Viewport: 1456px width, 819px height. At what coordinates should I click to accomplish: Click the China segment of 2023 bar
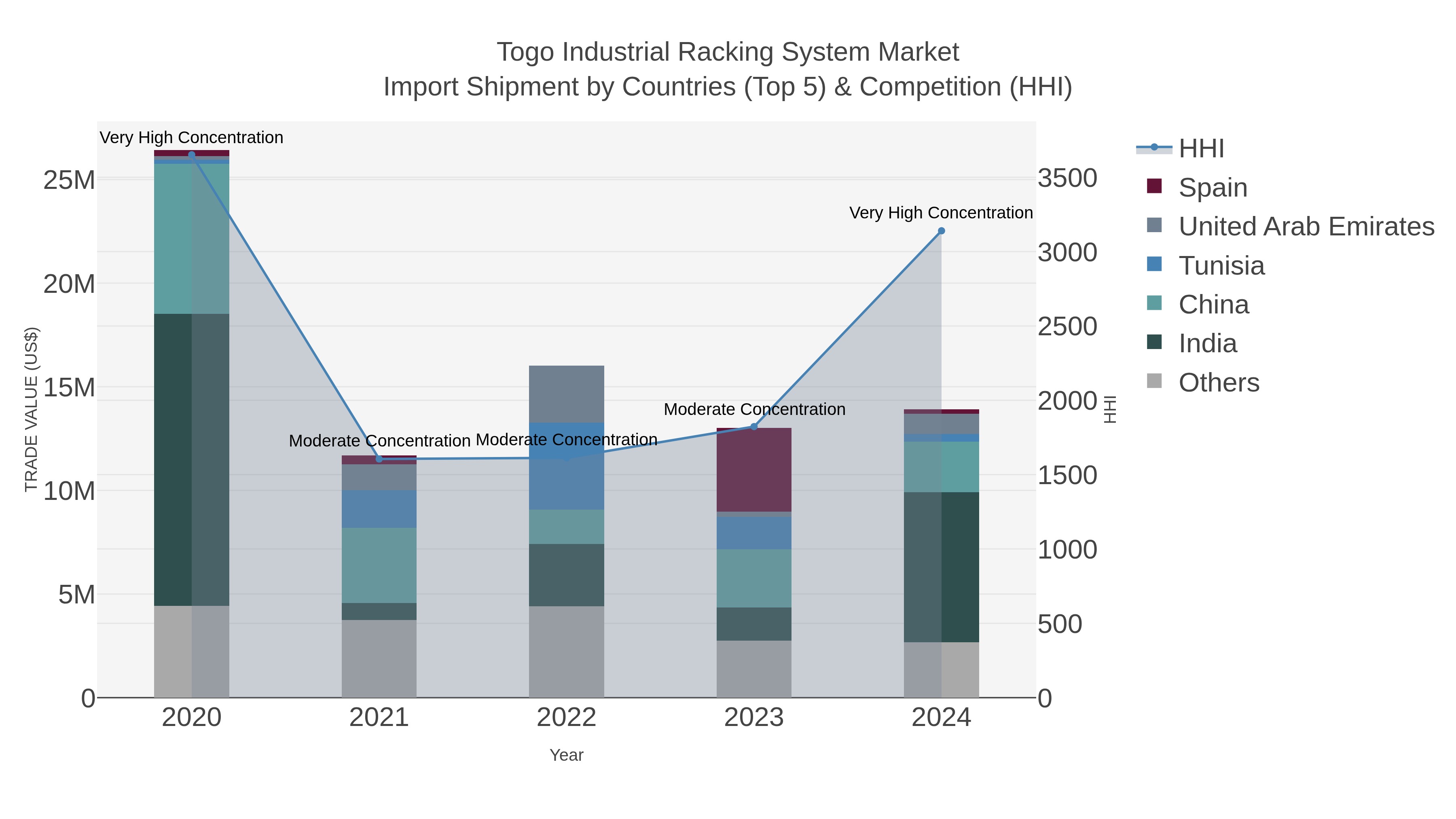click(x=754, y=578)
